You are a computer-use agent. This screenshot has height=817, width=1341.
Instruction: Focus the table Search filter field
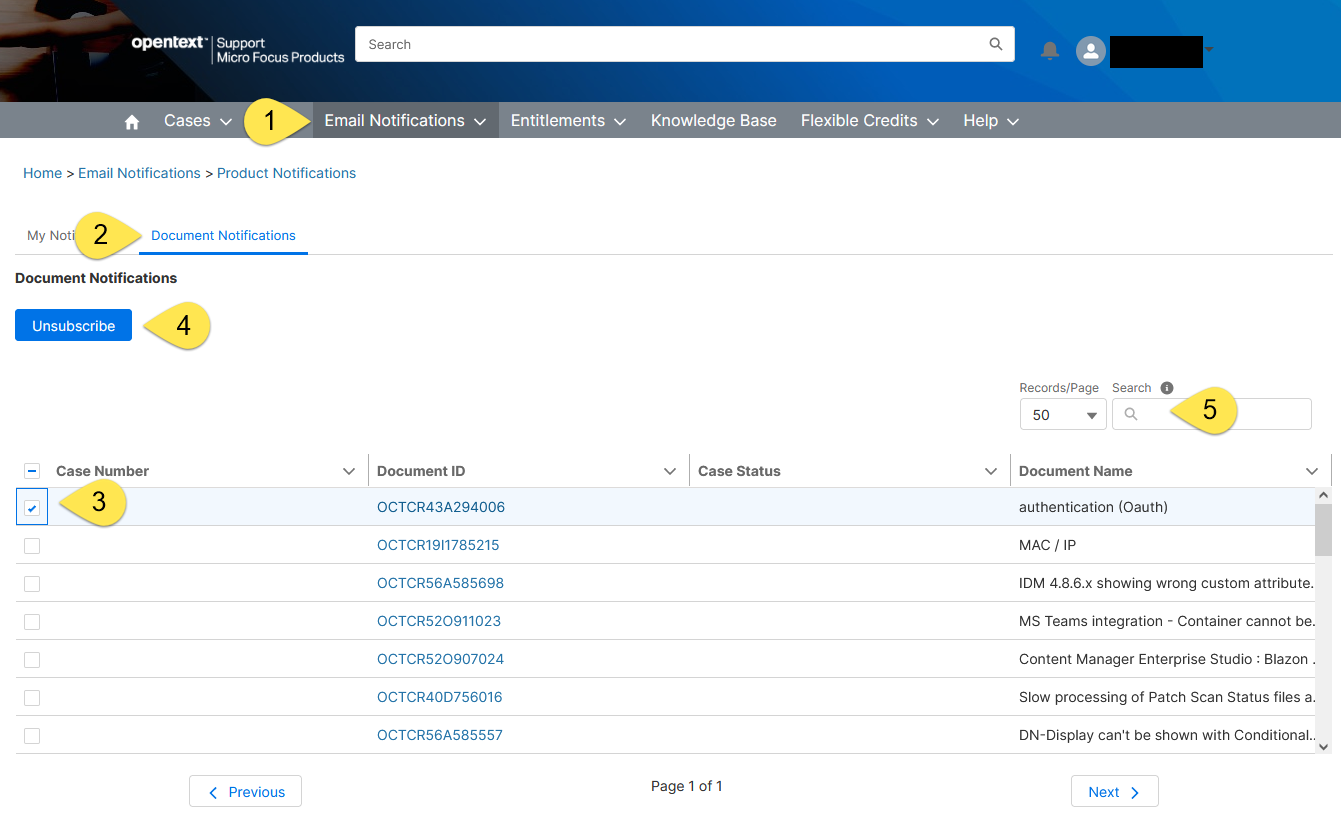1212,414
